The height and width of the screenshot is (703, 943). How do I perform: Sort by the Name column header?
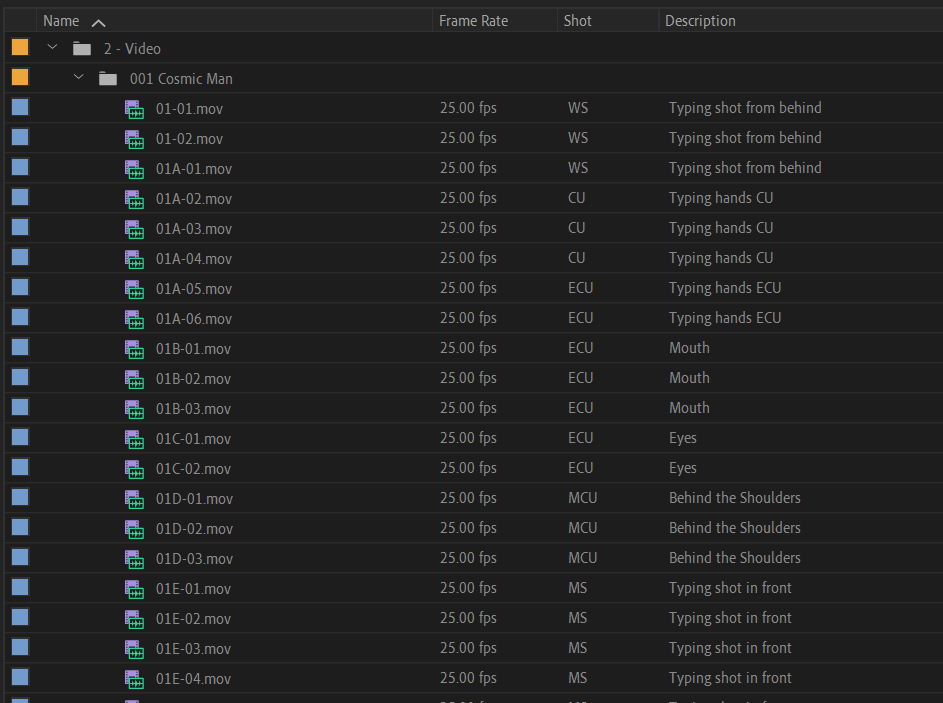[x=61, y=21]
